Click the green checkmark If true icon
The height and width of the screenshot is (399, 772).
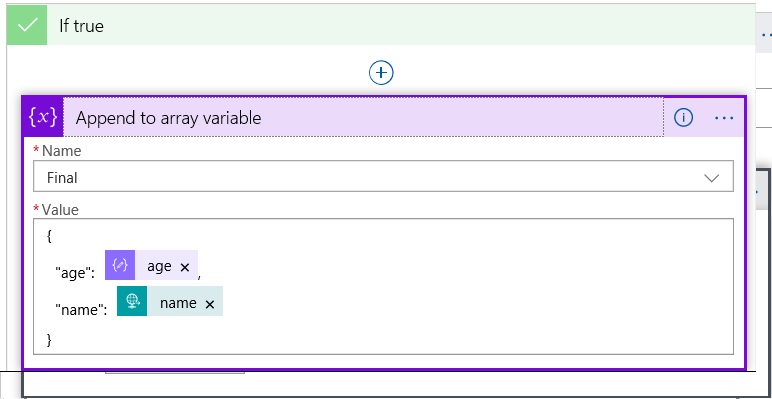27,25
